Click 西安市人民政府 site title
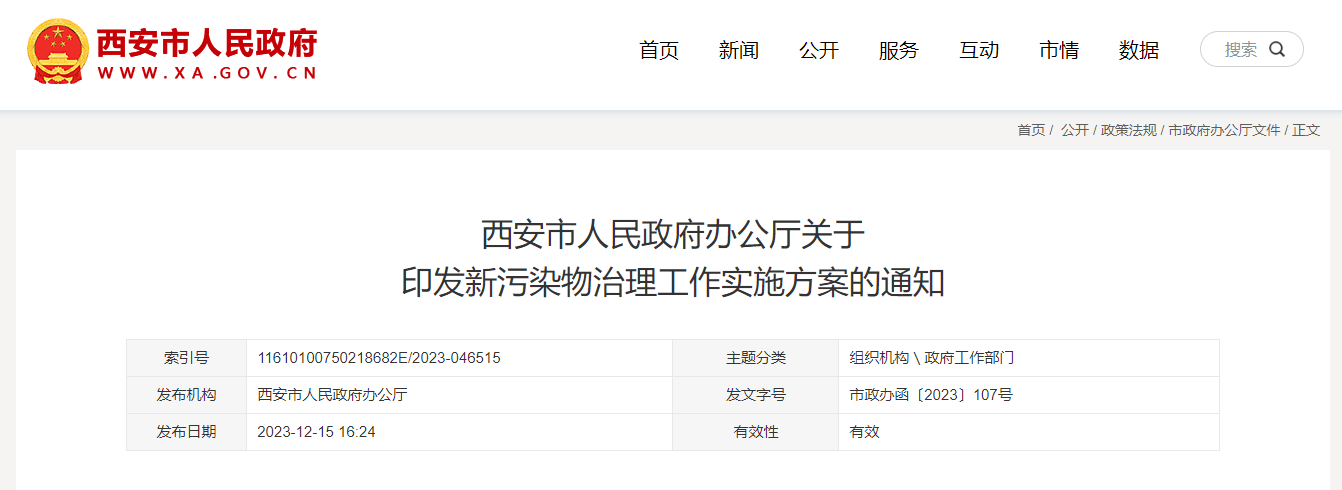The width and height of the screenshot is (1342, 490). tap(207, 43)
